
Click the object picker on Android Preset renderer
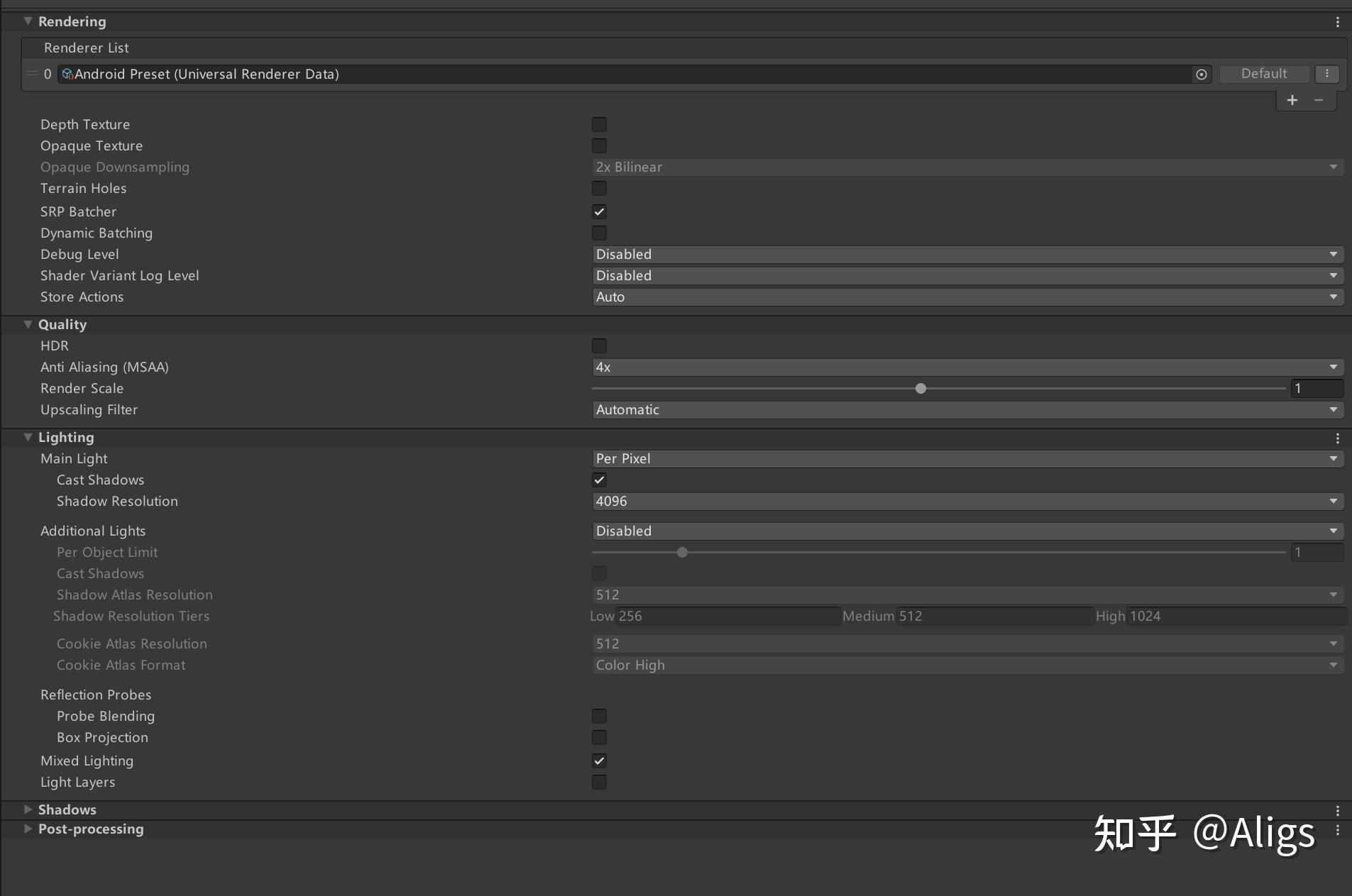(1199, 74)
